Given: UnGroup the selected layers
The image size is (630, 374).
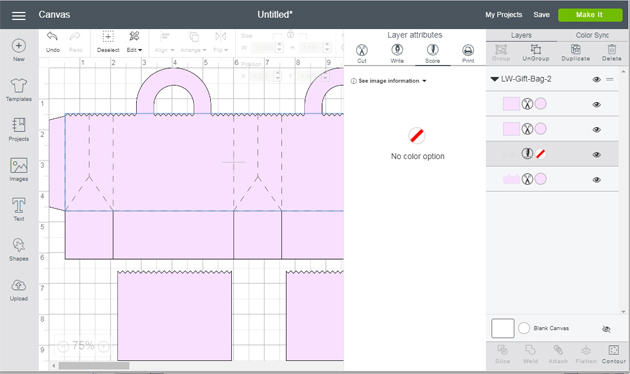Looking at the screenshot, I should [x=536, y=52].
